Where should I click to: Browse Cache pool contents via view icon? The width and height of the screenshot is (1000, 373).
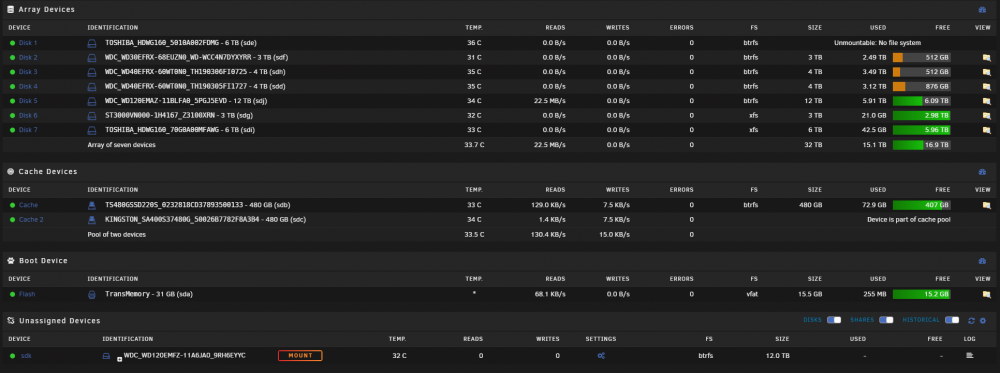(x=986, y=205)
